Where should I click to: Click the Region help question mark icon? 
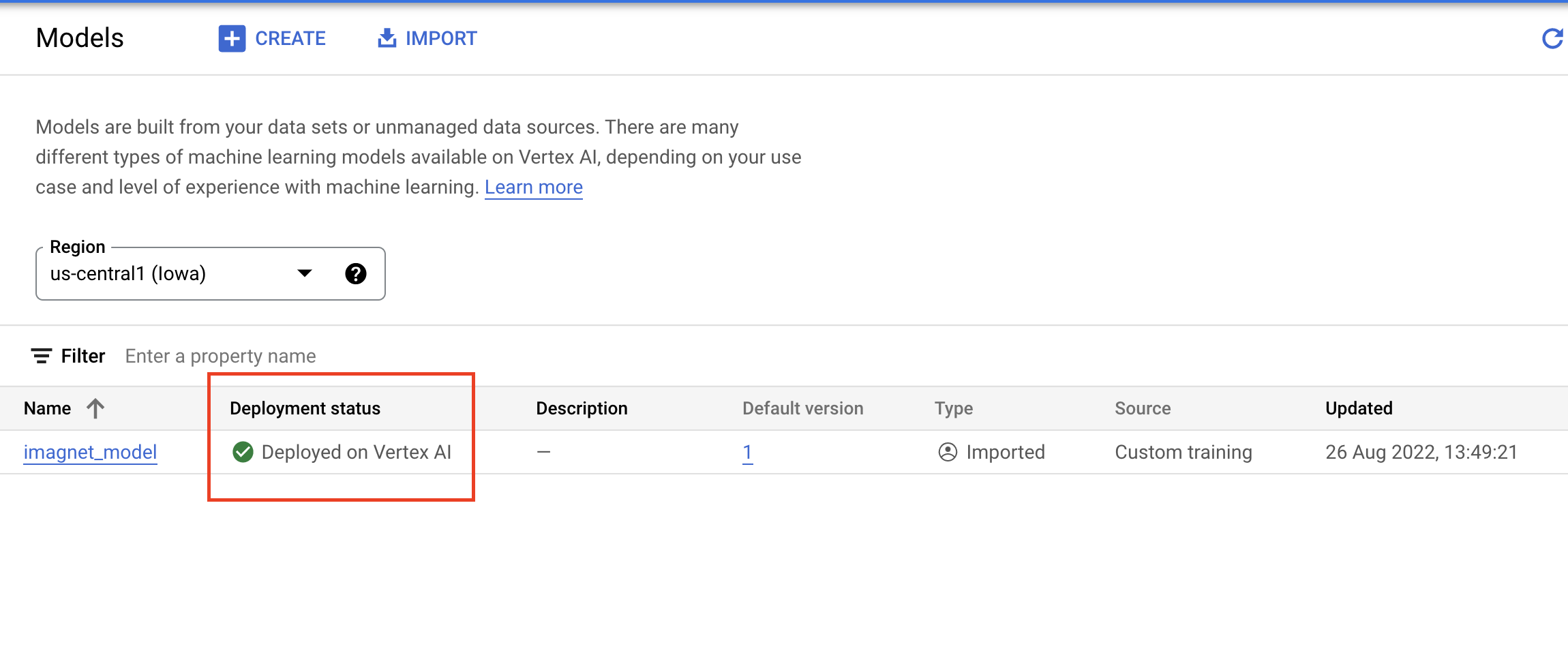tap(355, 274)
